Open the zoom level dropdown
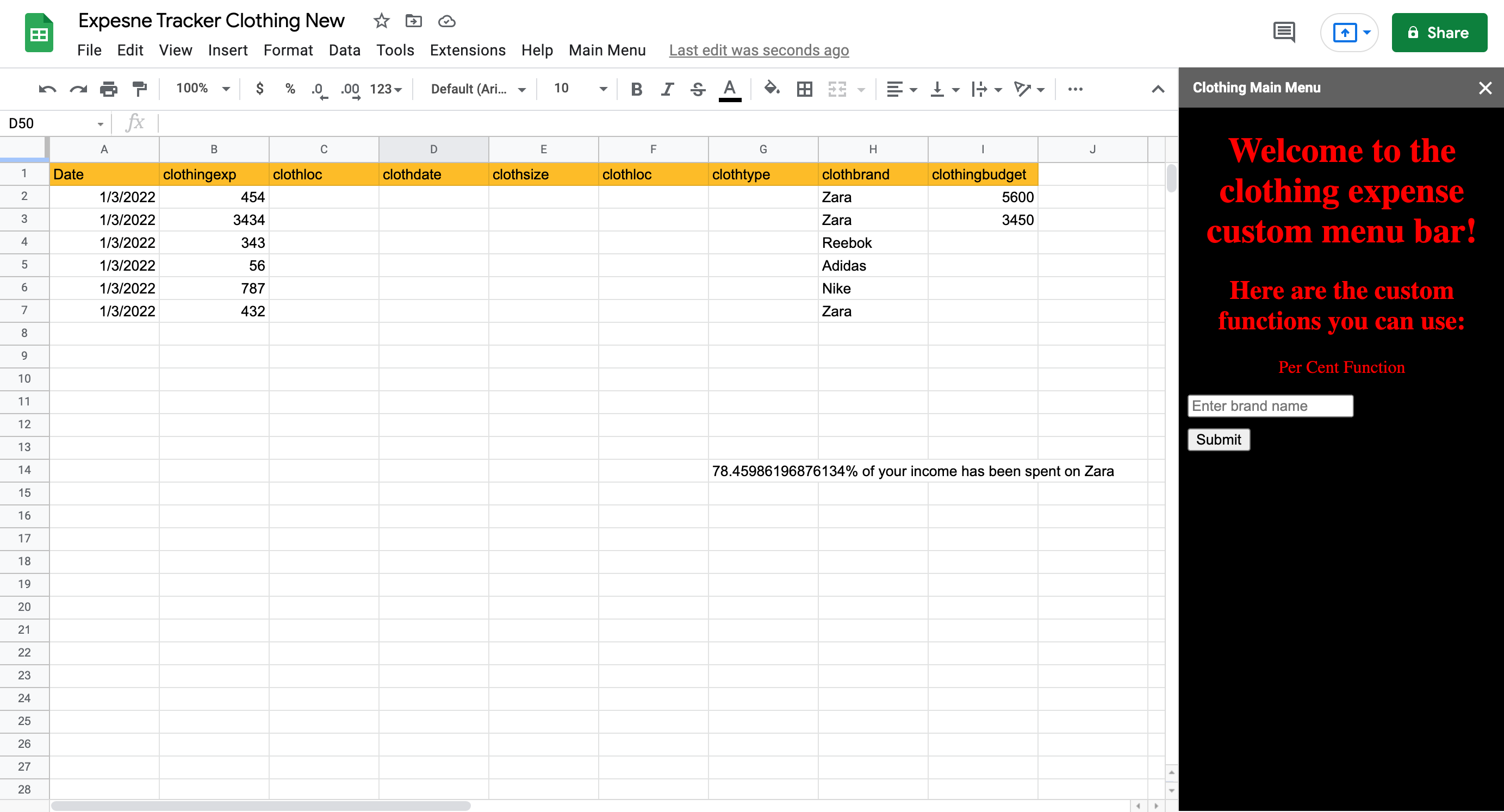 point(203,89)
